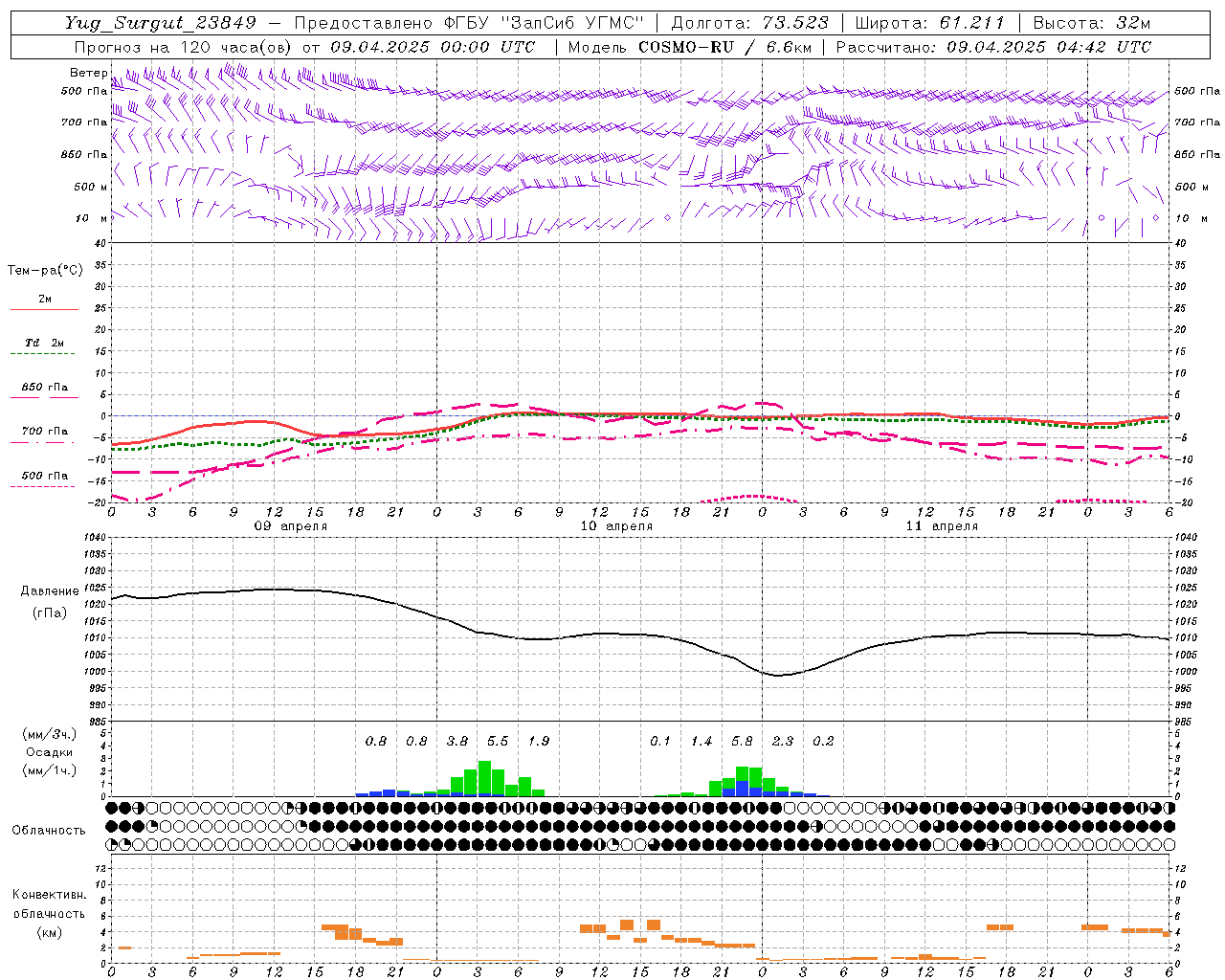
Task: Click the 0.2 precipitation total
Action: pos(823,741)
